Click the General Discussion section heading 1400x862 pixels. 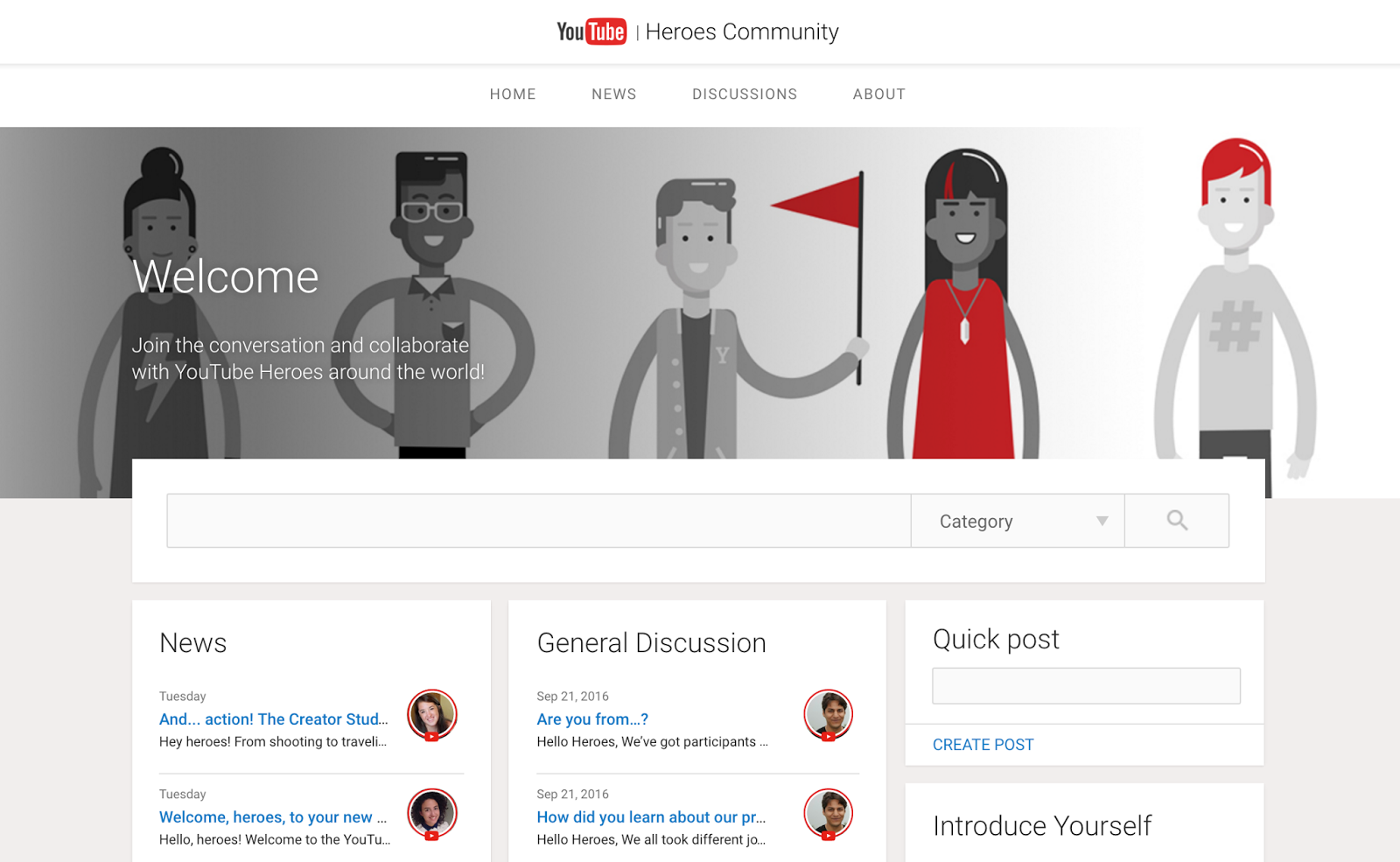point(651,643)
